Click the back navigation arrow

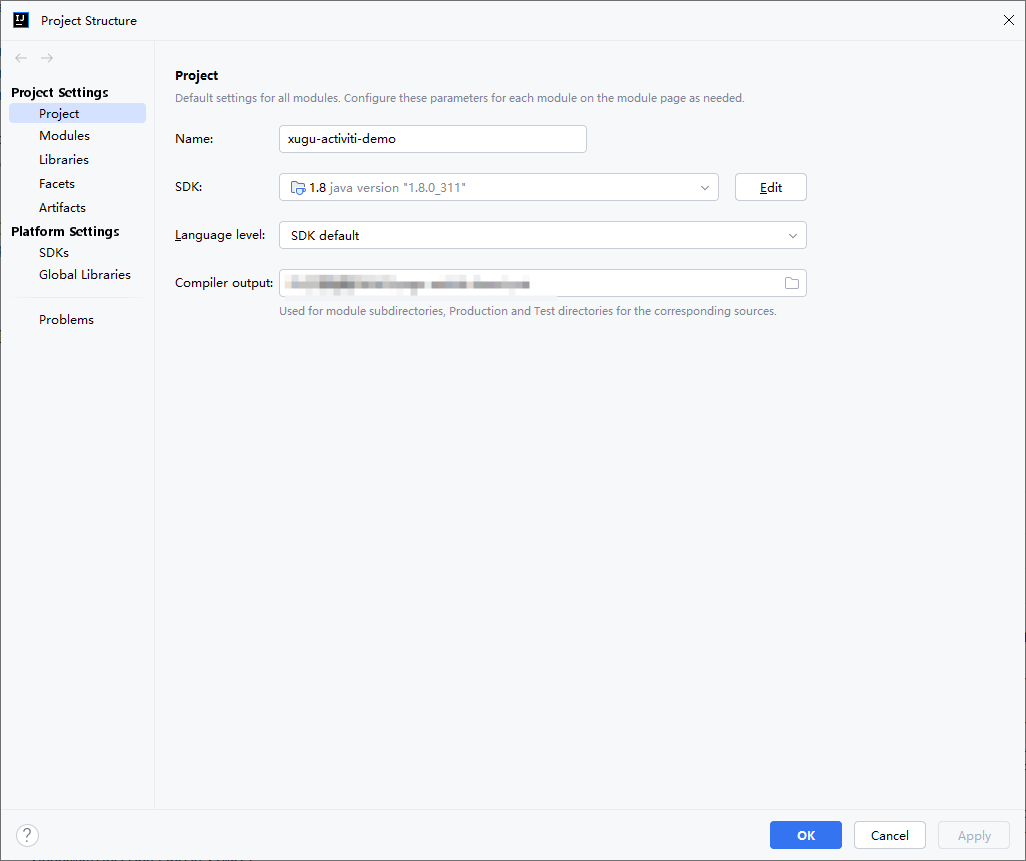21,58
